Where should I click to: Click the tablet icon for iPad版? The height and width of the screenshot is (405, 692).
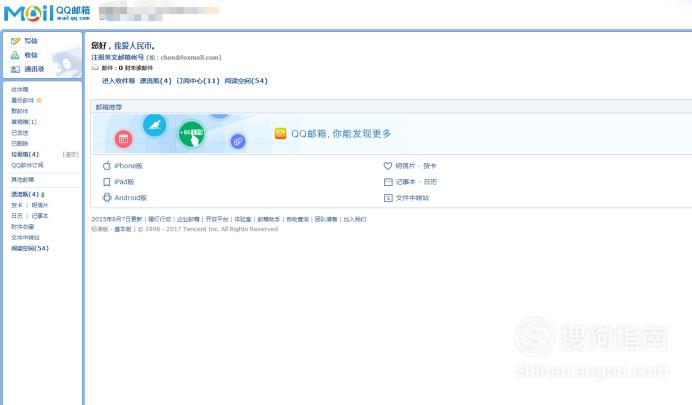click(x=106, y=182)
